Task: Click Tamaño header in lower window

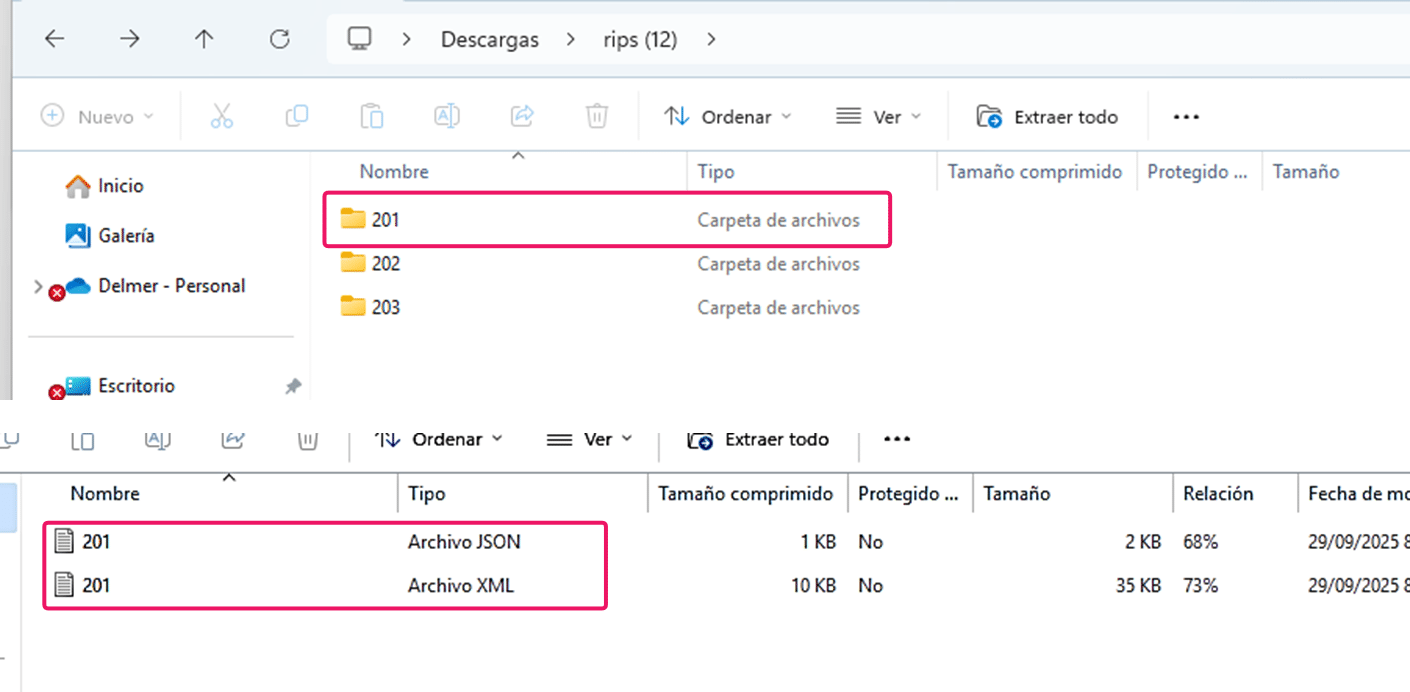Action: 1017,494
